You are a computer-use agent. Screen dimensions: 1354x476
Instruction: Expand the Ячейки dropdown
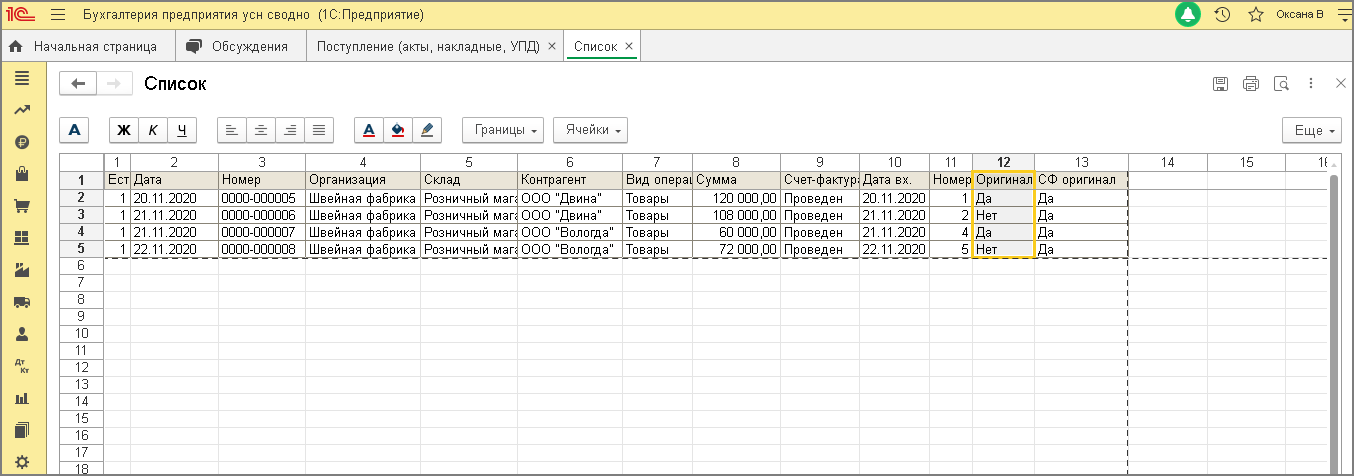[590, 130]
